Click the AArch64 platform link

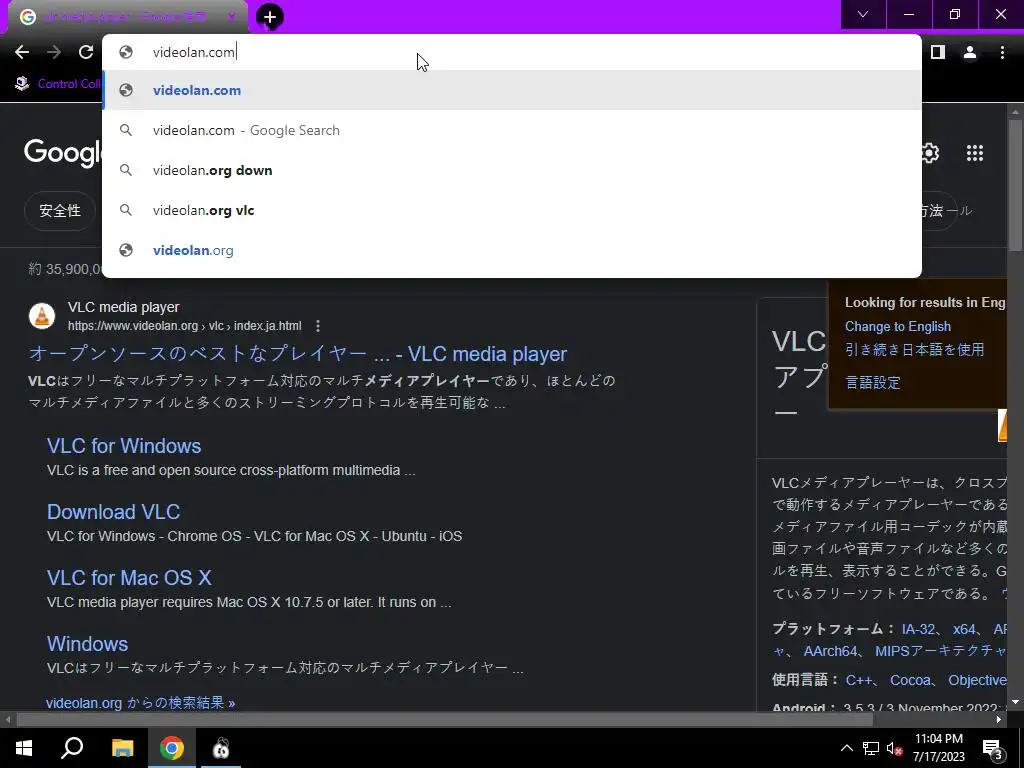[x=830, y=651]
